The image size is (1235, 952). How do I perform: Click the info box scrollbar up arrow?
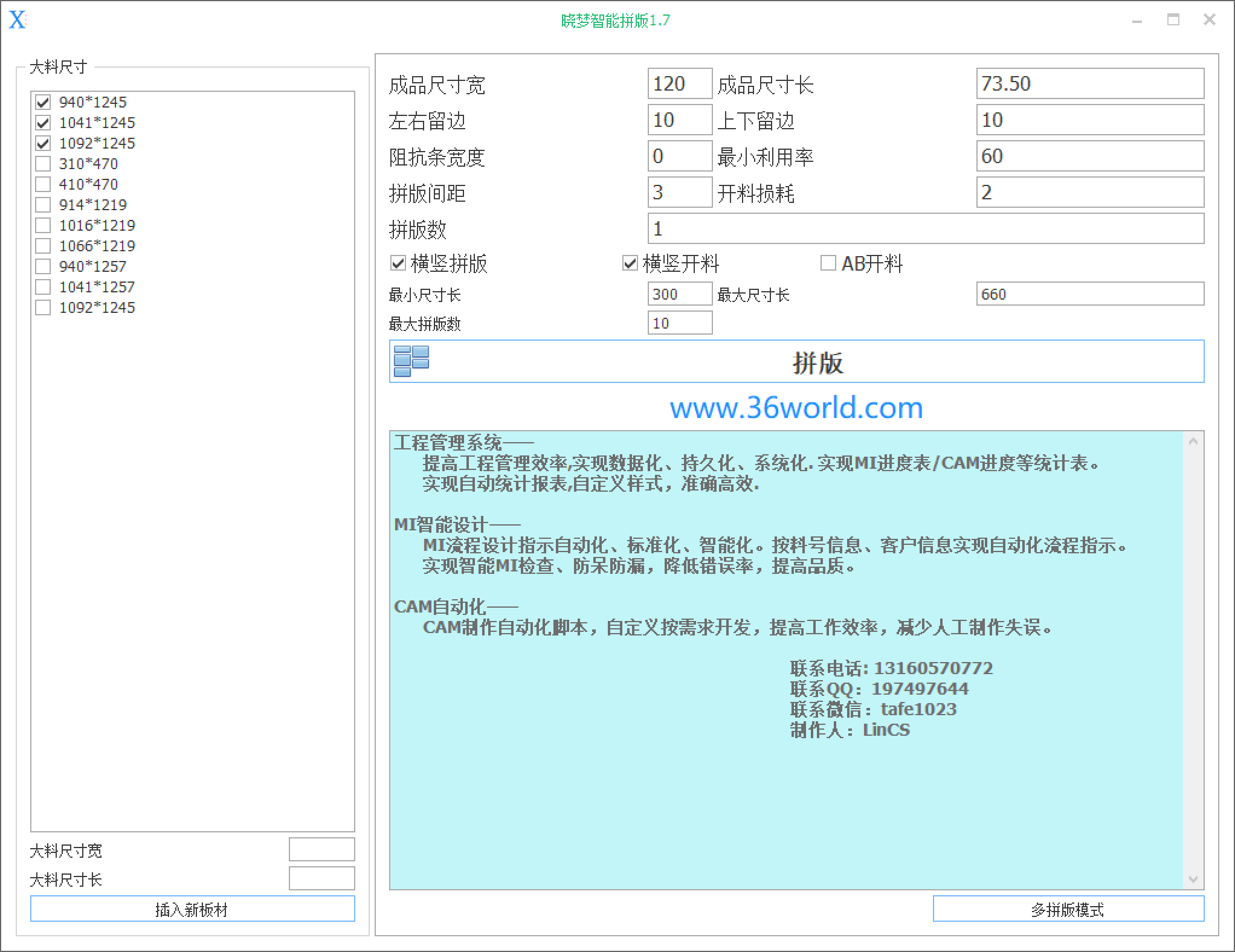pos(1193,442)
